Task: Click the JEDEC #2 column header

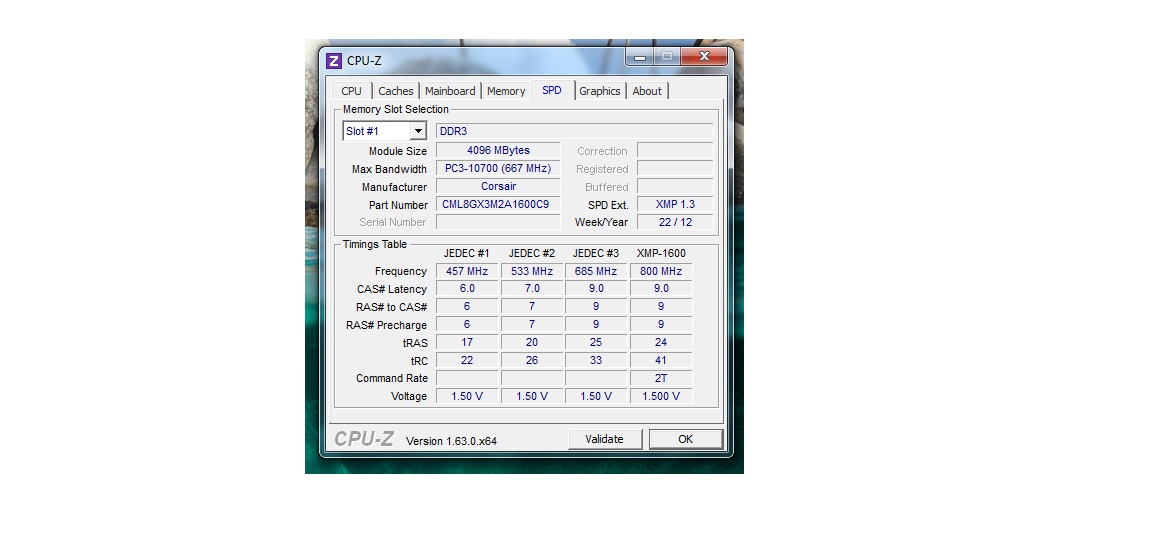Action: [531, 253]
